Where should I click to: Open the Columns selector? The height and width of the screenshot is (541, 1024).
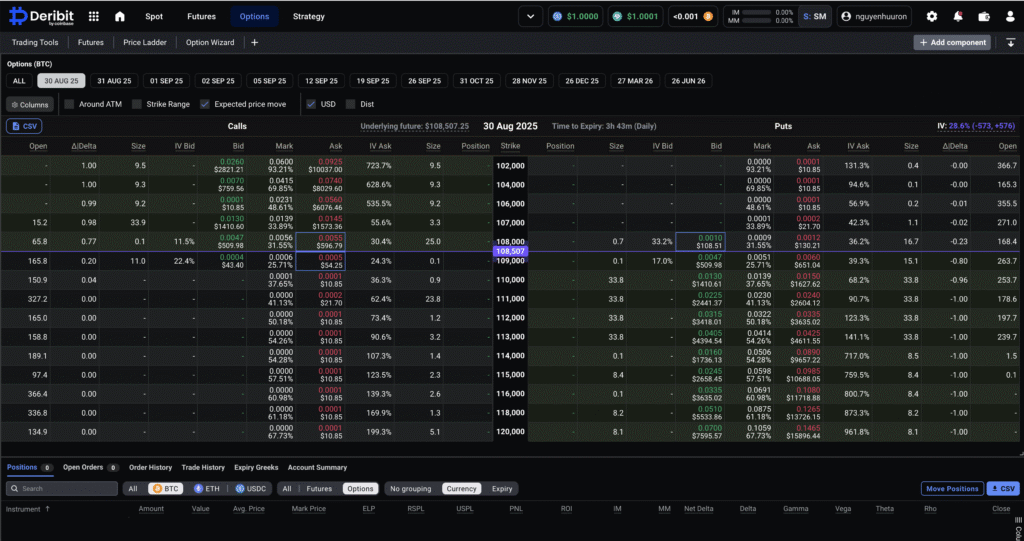[x=29, y=104]
